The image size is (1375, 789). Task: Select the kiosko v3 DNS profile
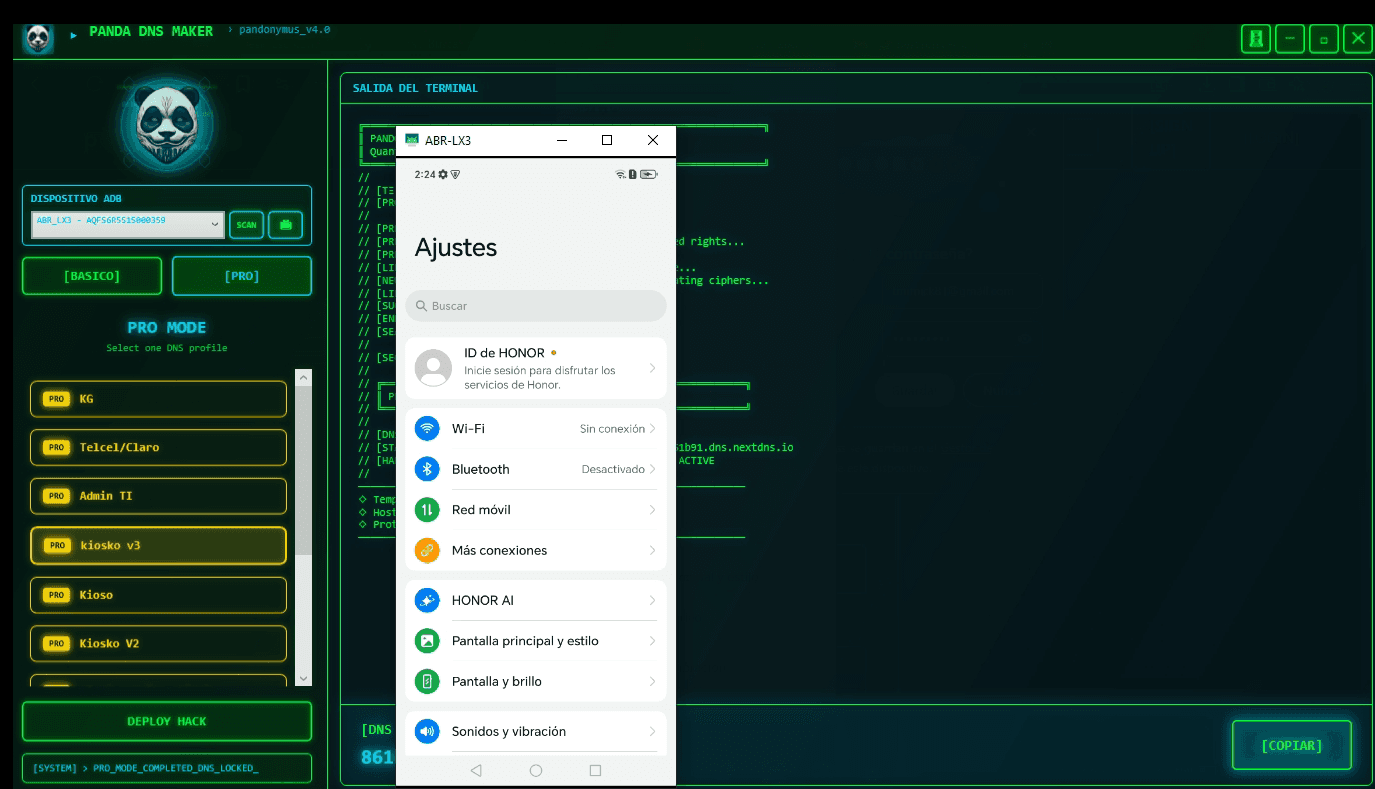pos(158,545)
